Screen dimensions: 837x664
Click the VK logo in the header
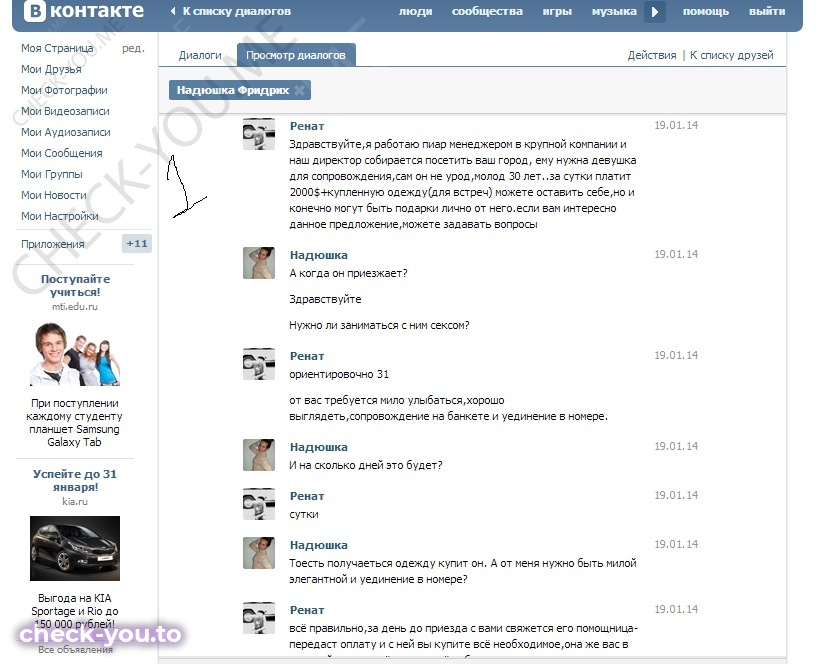[x=83, y=11]
